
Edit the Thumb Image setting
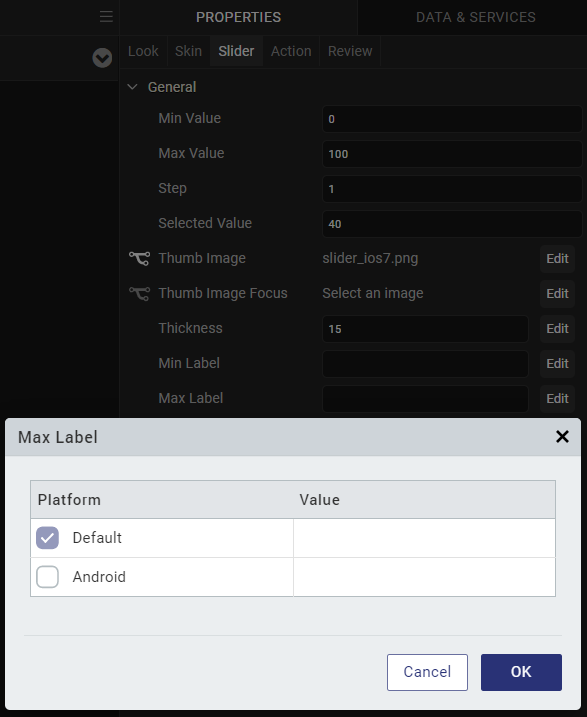[557, 259]
